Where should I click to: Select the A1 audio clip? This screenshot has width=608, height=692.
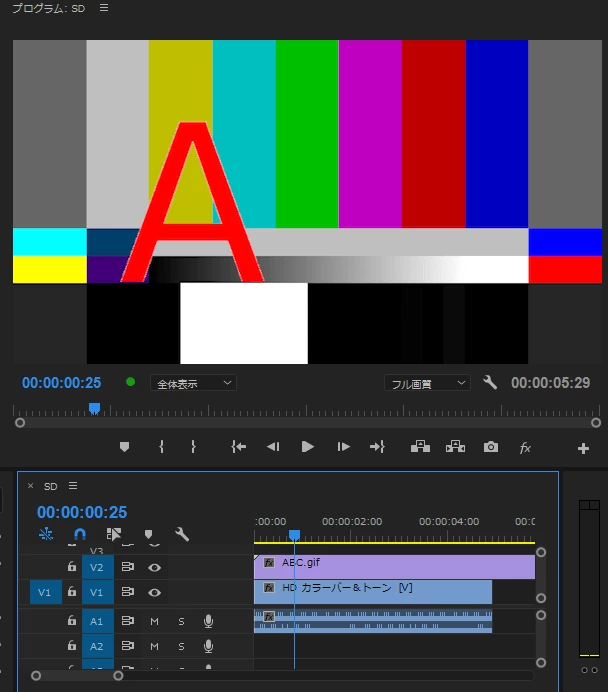(x=373, y=621)
